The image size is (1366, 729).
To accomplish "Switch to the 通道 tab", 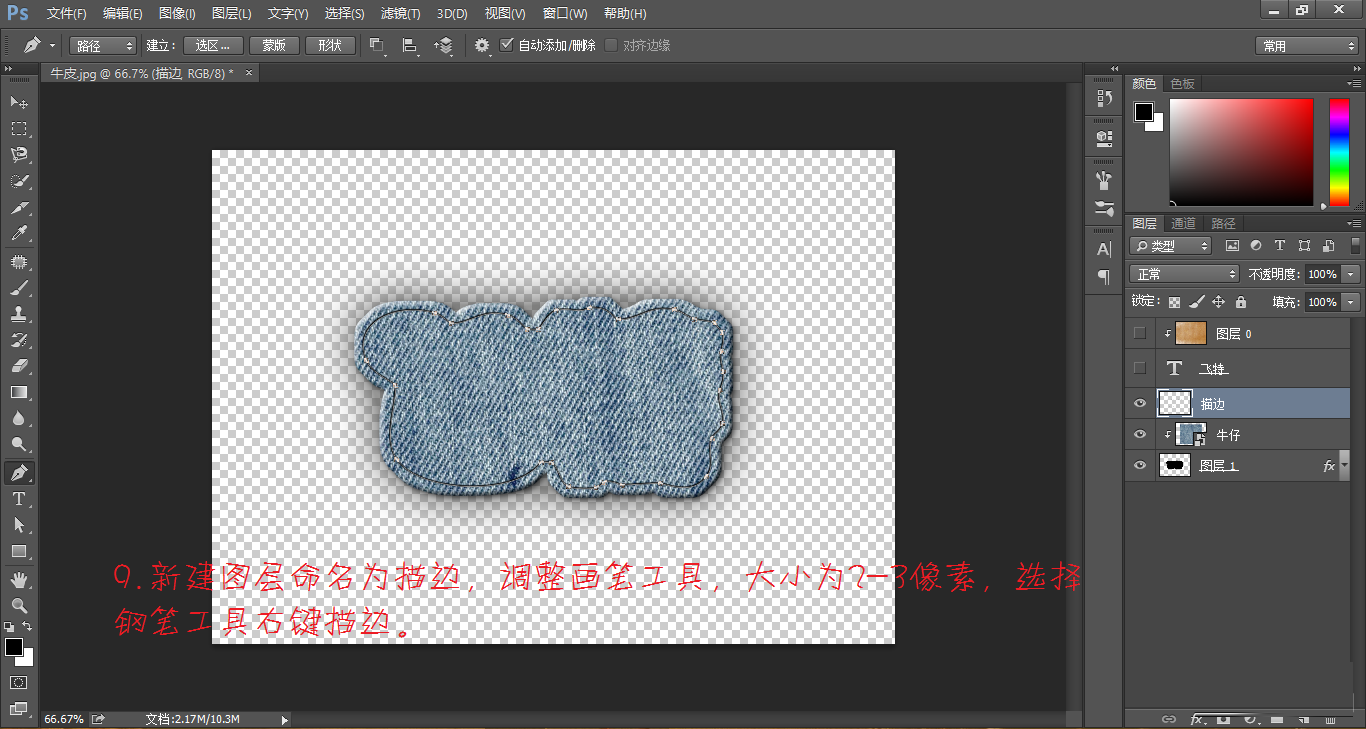I will pos(1183,223).
